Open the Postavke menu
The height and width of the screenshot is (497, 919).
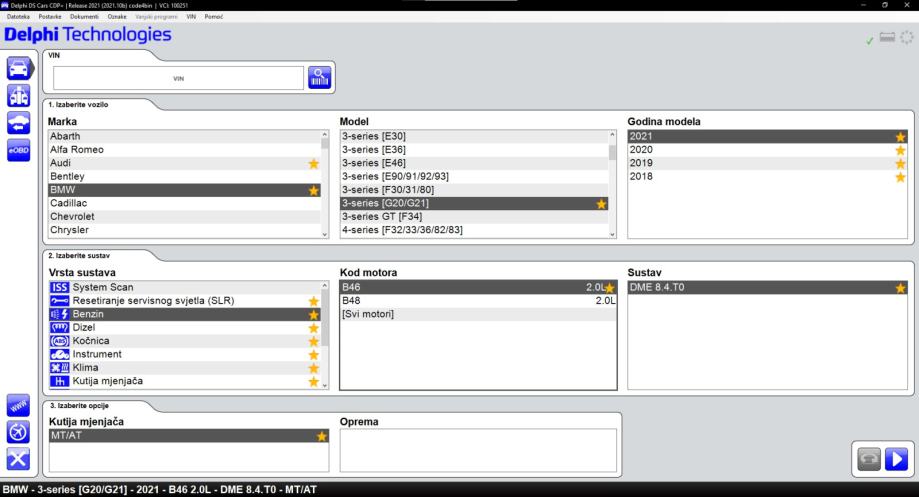click(50, 16)
